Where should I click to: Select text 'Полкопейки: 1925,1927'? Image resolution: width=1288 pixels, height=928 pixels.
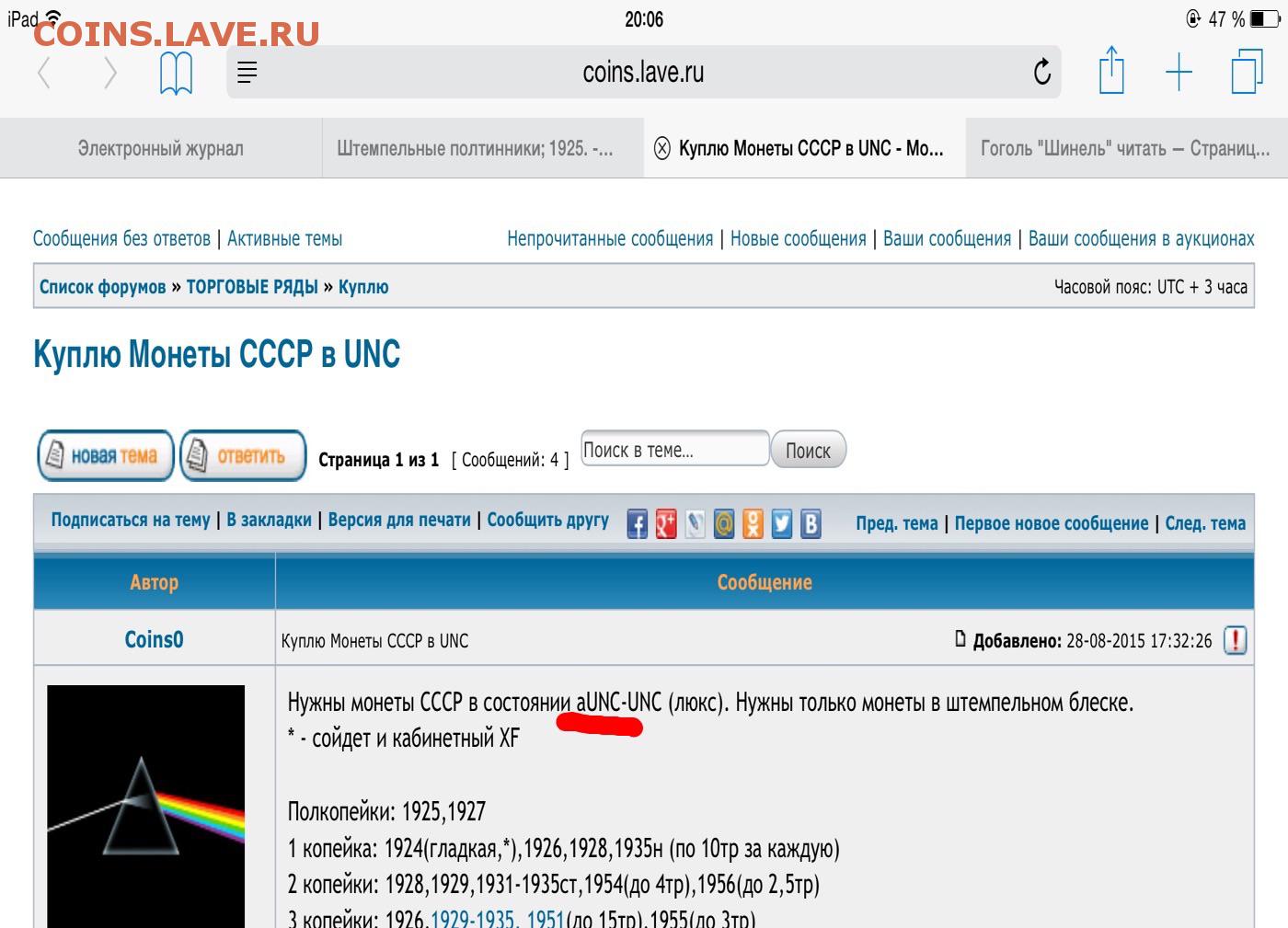click(386, 812)
